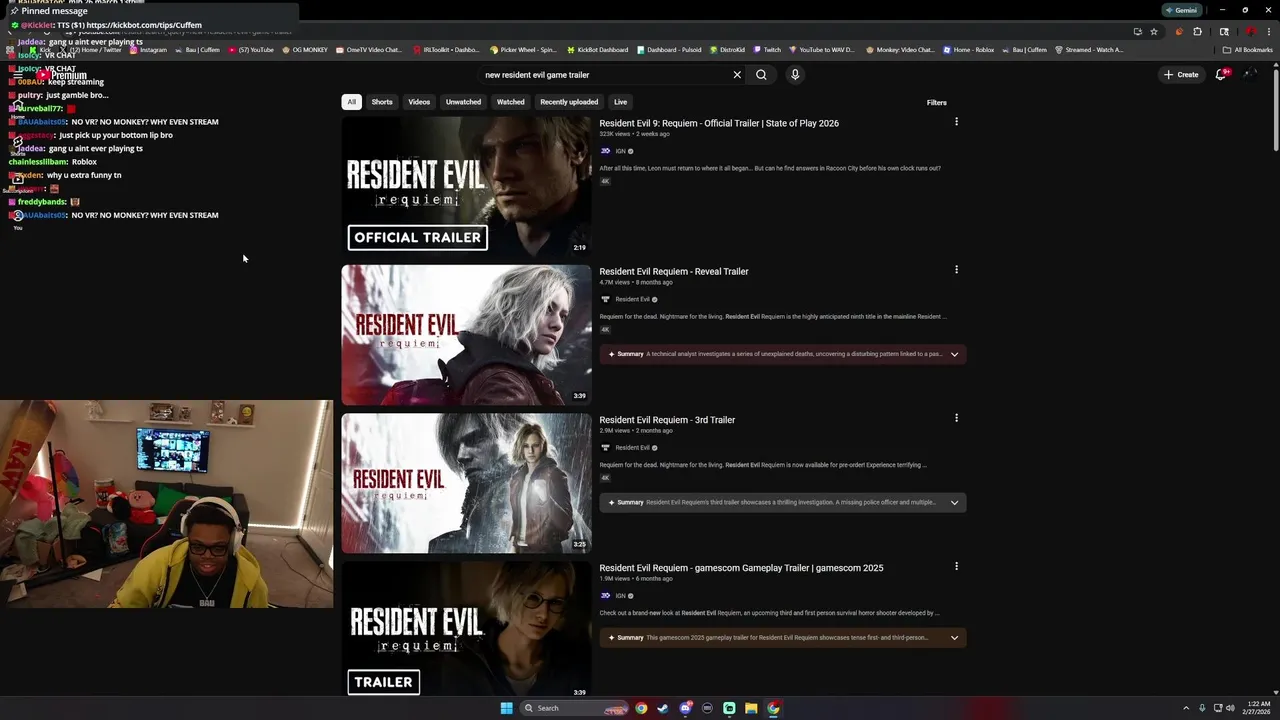This screenshot has width=1280, height=720.
Task: Clear the YouTube search box text
Action: click(737, 75)
